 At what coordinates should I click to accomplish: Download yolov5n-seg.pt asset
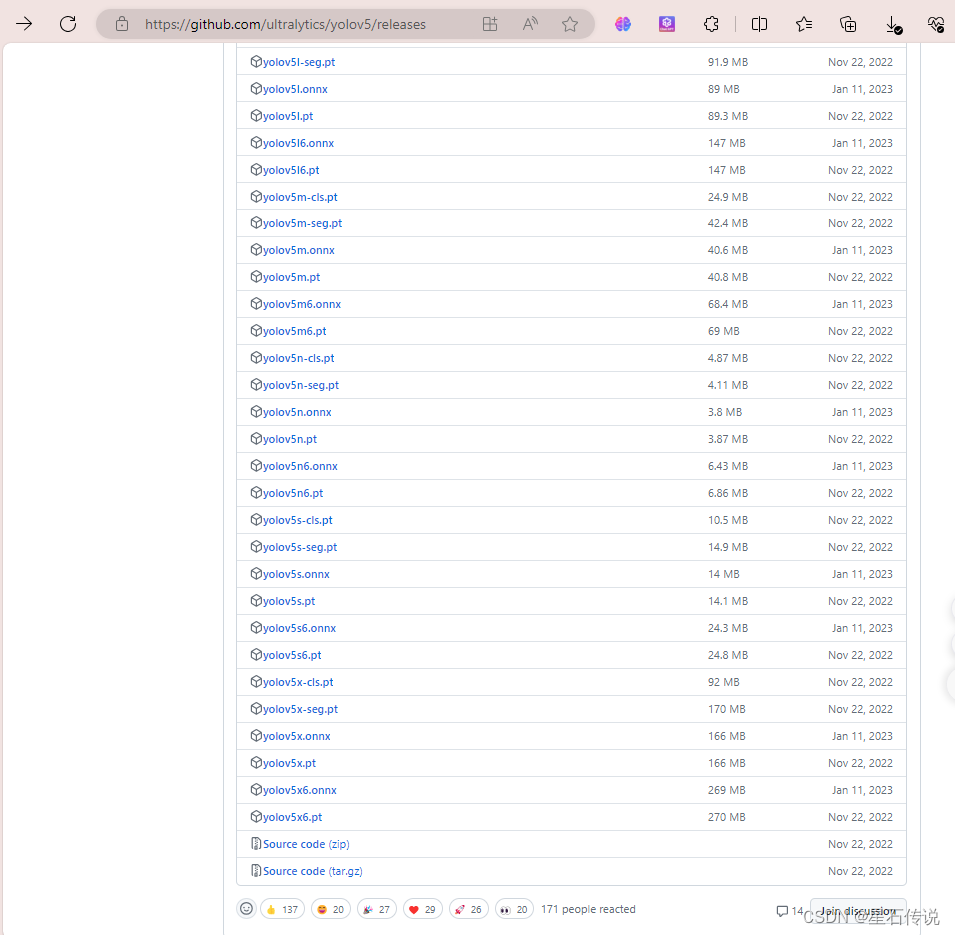click(301, 385)
